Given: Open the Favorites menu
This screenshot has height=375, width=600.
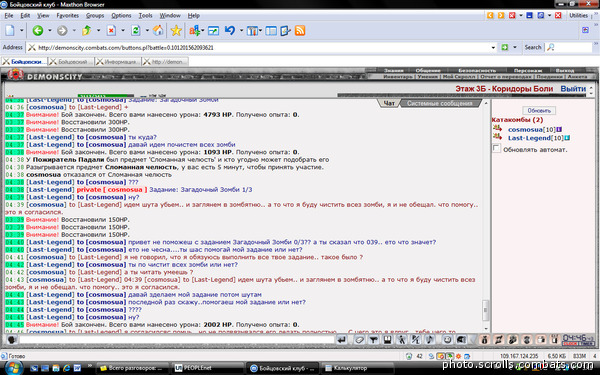Looking at the screenshot, I should point(68,16).
